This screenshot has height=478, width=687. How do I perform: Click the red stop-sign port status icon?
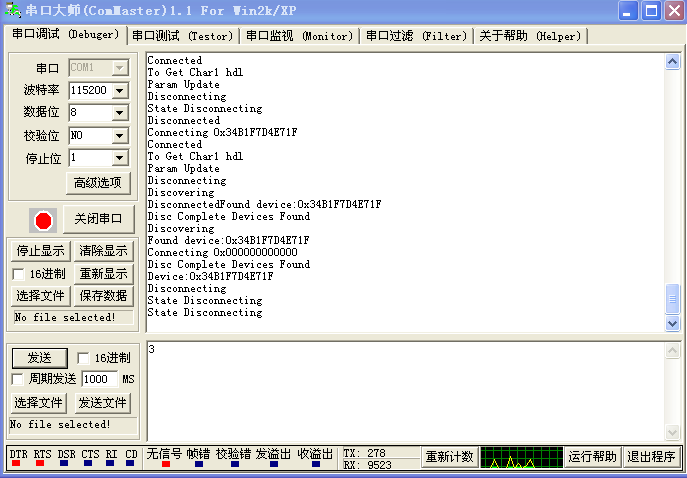[x=43, y=220]
